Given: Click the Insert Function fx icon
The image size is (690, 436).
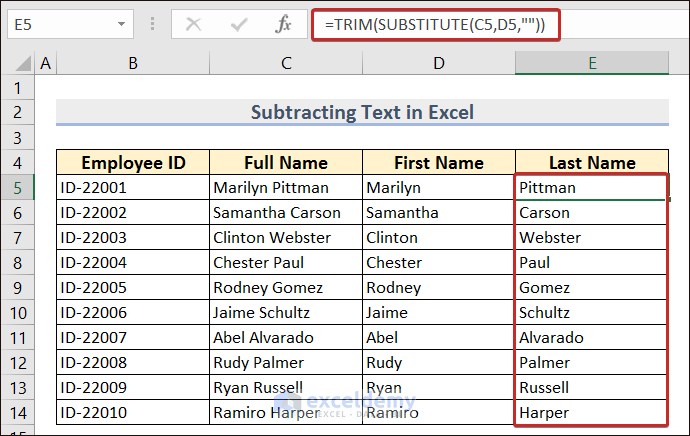Looking at the screenshot, I should tap(283, 24).
